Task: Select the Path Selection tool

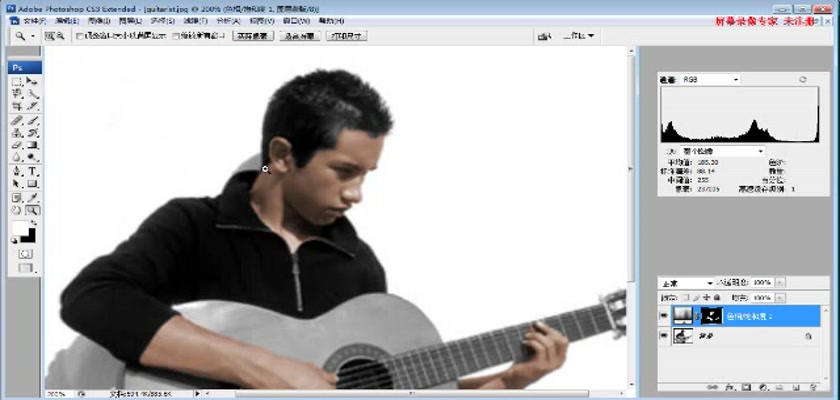Action: [17, 184]
